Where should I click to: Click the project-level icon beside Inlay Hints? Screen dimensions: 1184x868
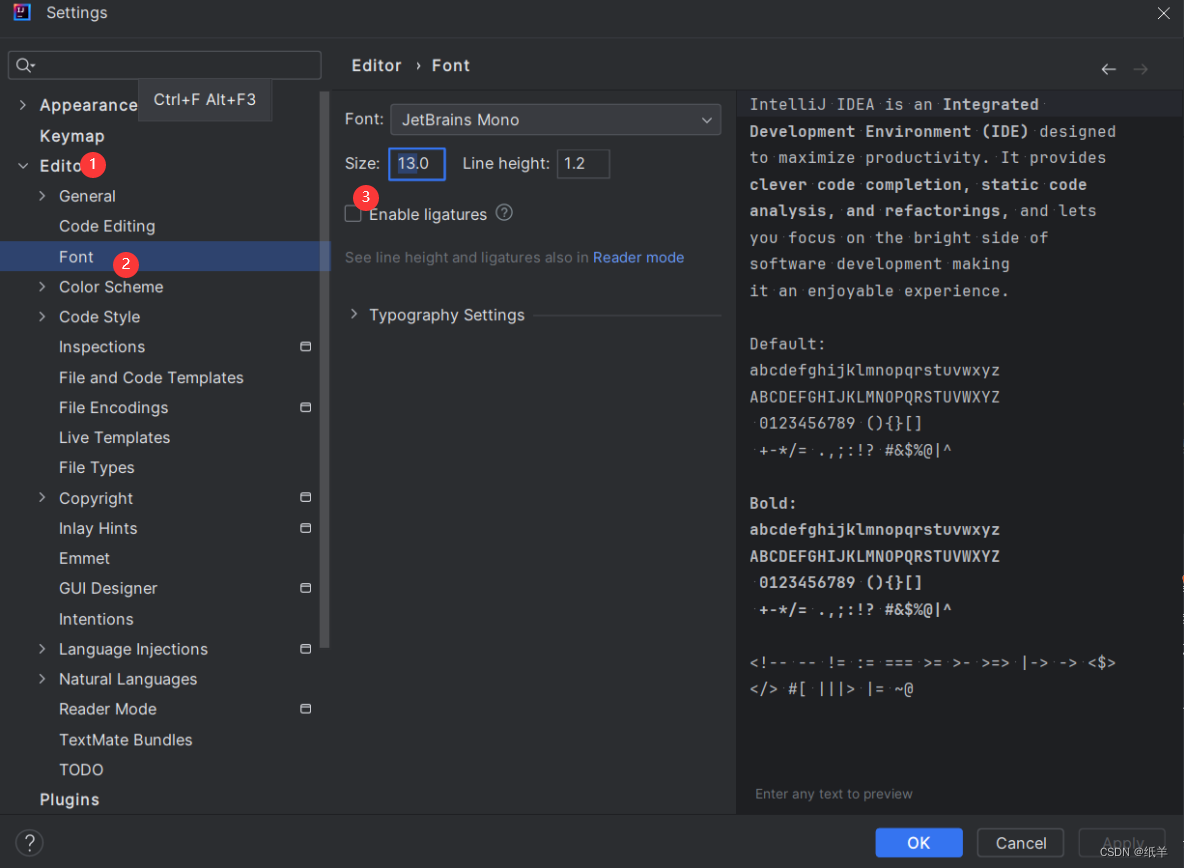pyautogui.click(x=305, y=528)
